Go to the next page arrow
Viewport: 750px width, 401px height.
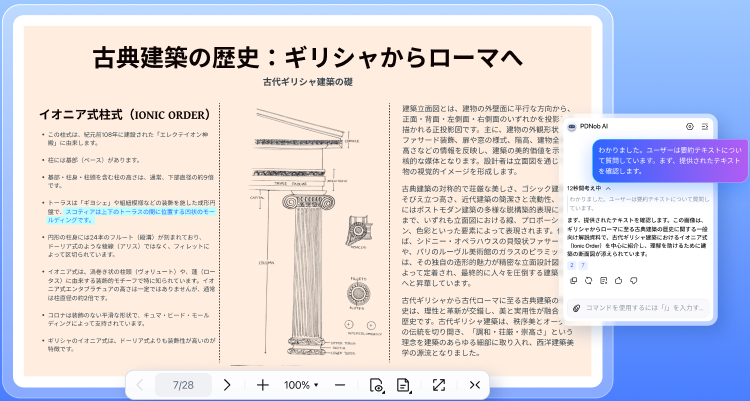click(227, 385)
